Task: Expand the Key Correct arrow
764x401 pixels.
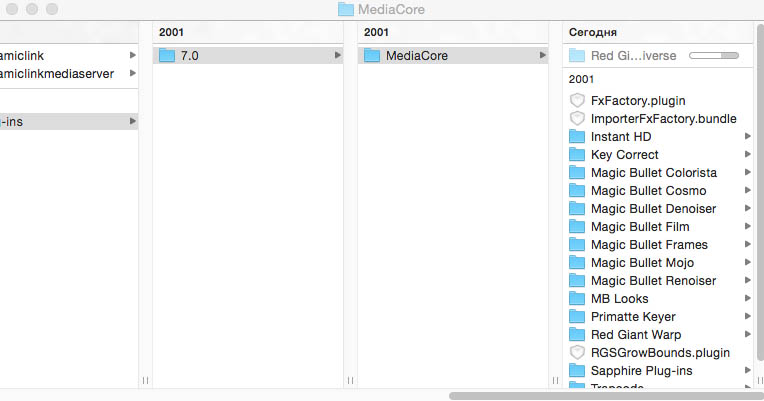Action: pos(747,154)
